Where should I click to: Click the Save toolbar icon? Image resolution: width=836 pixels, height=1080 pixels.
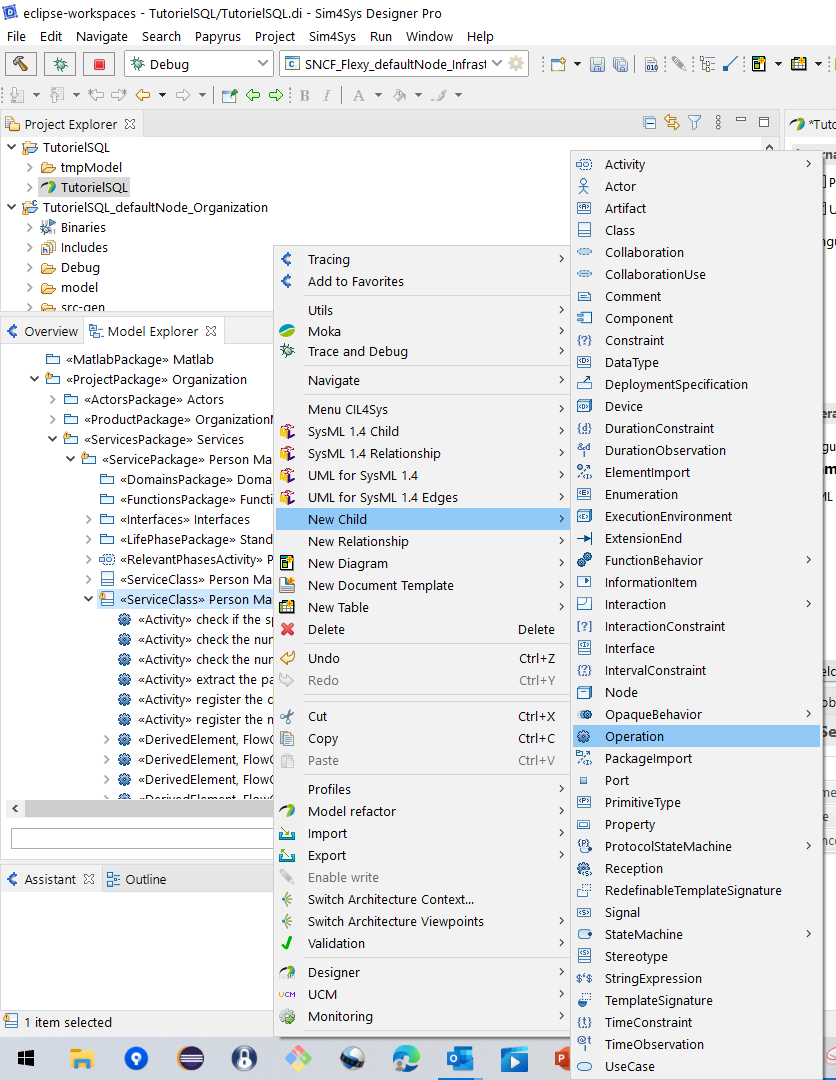[598, 64]
